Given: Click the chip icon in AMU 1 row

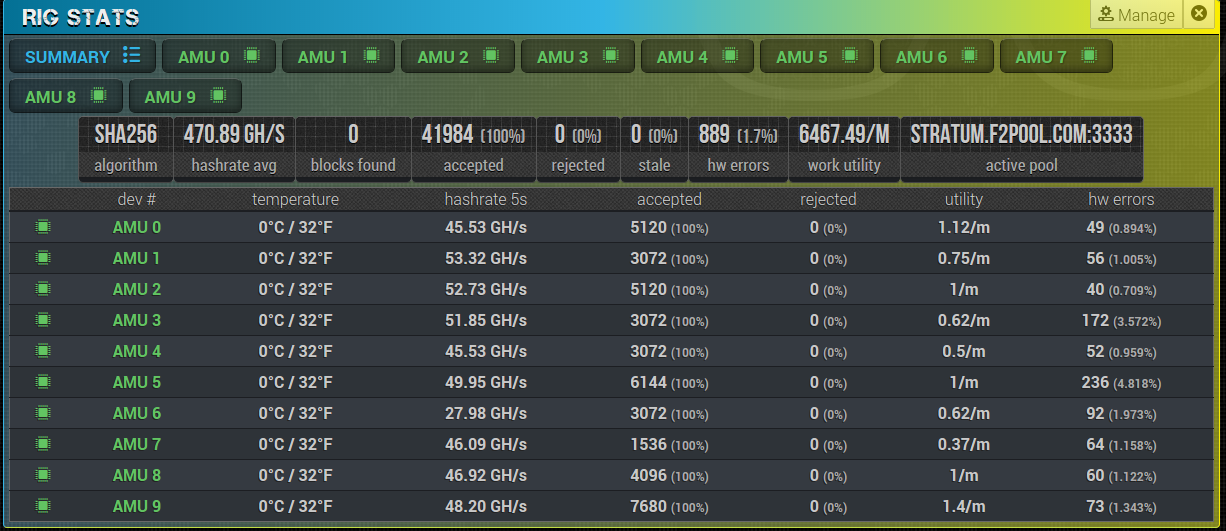Looking at the screenshot, I should 43,258.
